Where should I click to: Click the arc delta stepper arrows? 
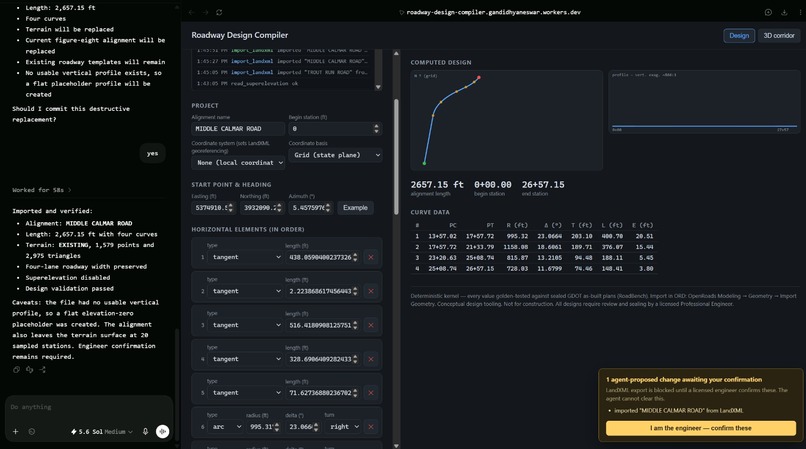[x=316, y=427]
